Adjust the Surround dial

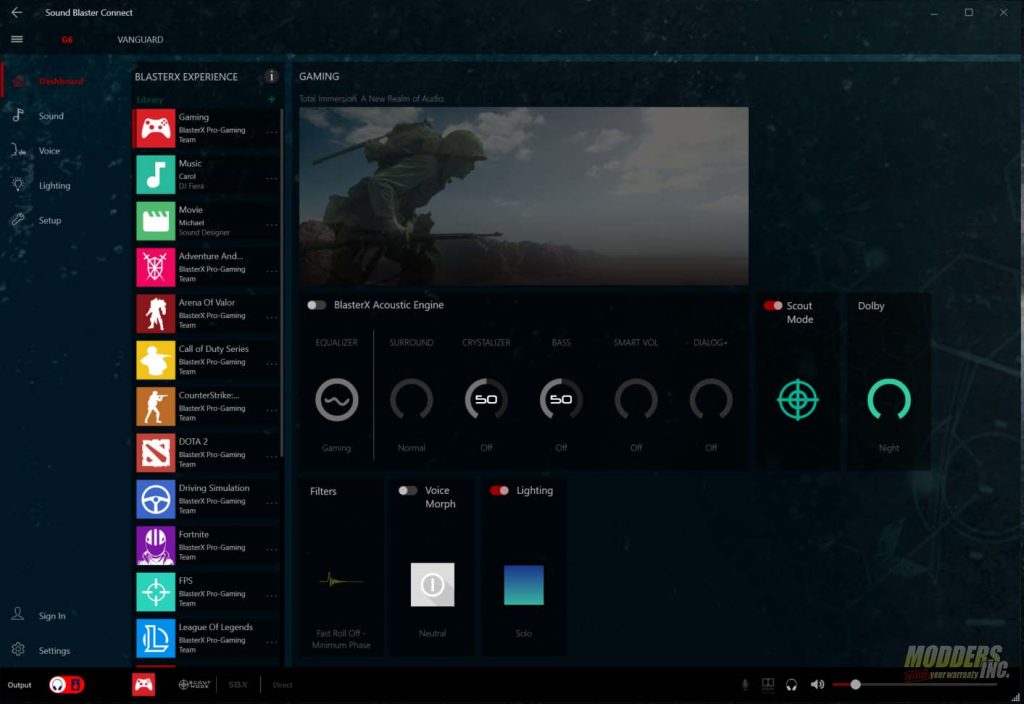pyautogui.click(x=411, y=400)
